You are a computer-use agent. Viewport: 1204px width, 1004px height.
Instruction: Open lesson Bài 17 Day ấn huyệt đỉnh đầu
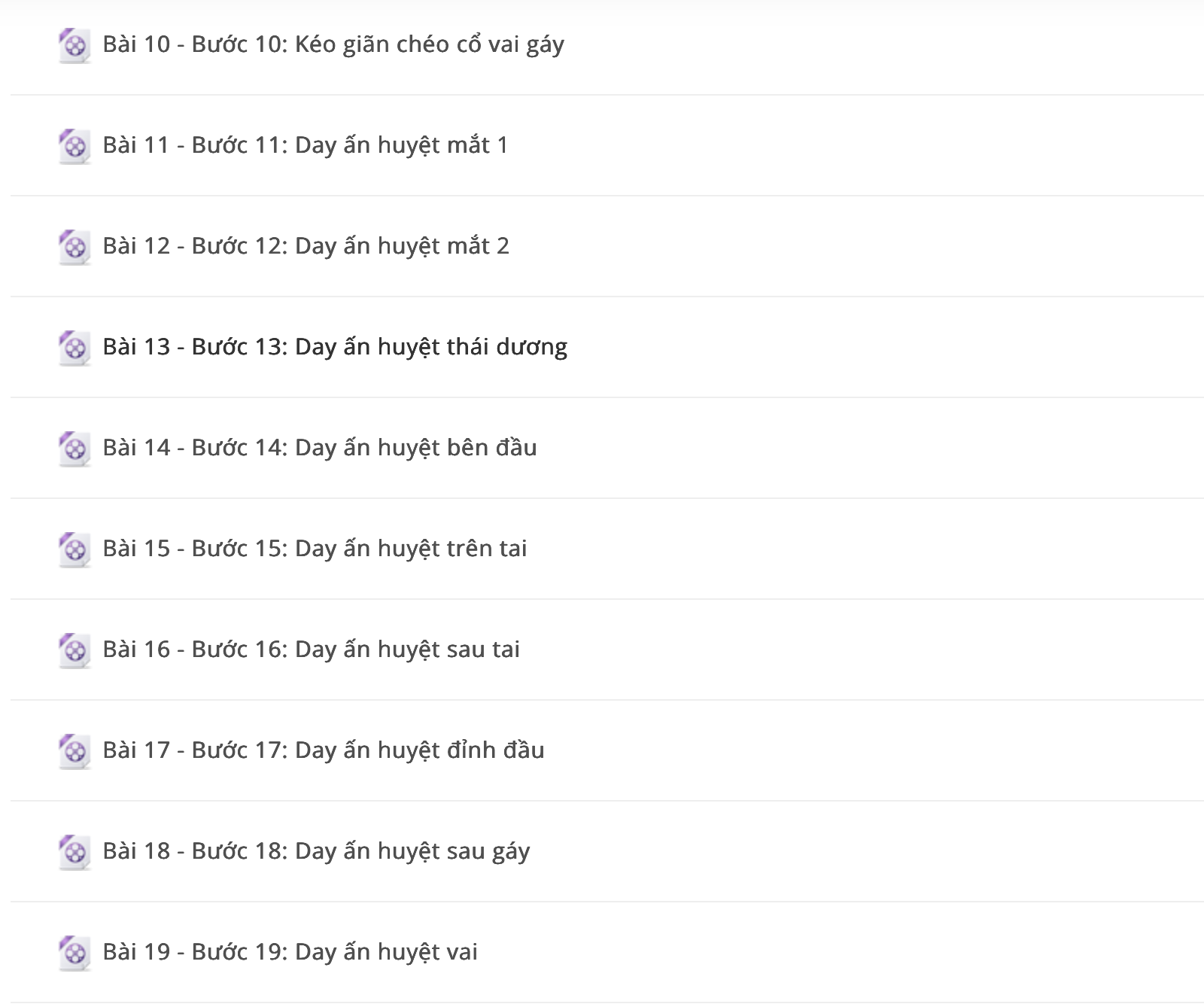(x=324, y=750)
